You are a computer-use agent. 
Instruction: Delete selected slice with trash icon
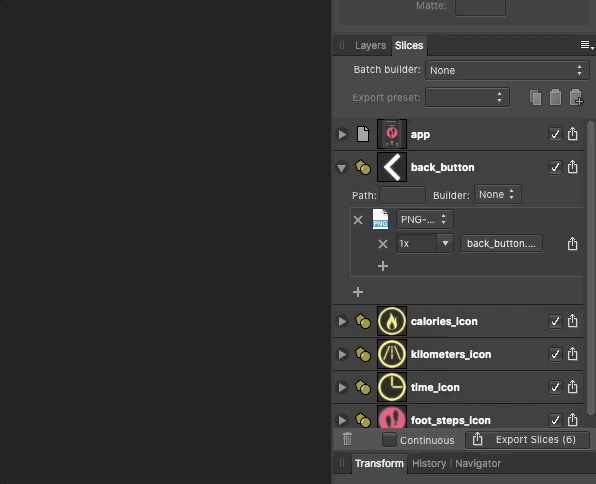(x=347, y=439)
